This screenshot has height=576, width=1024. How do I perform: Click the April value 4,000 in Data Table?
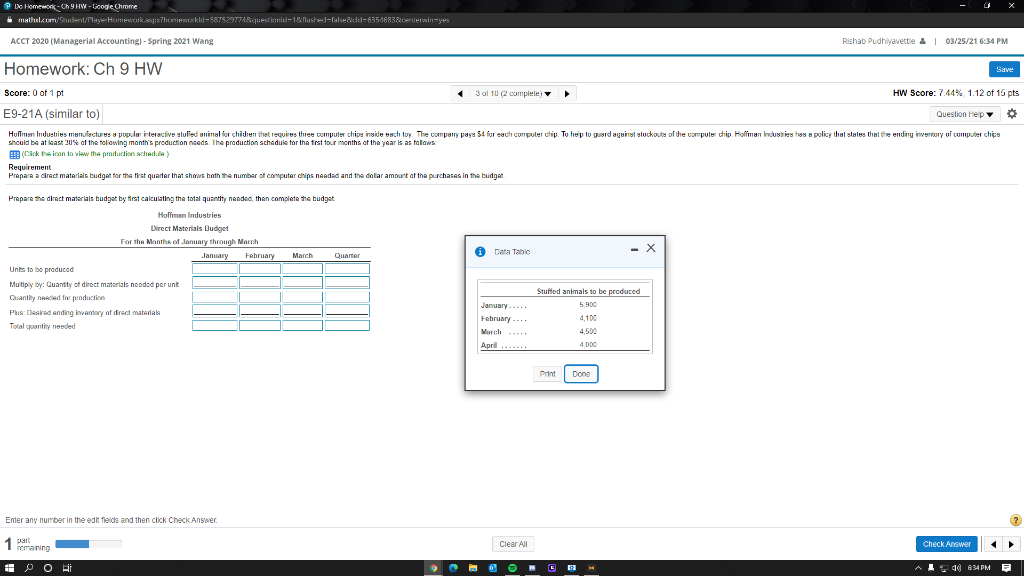pos(588,345)
